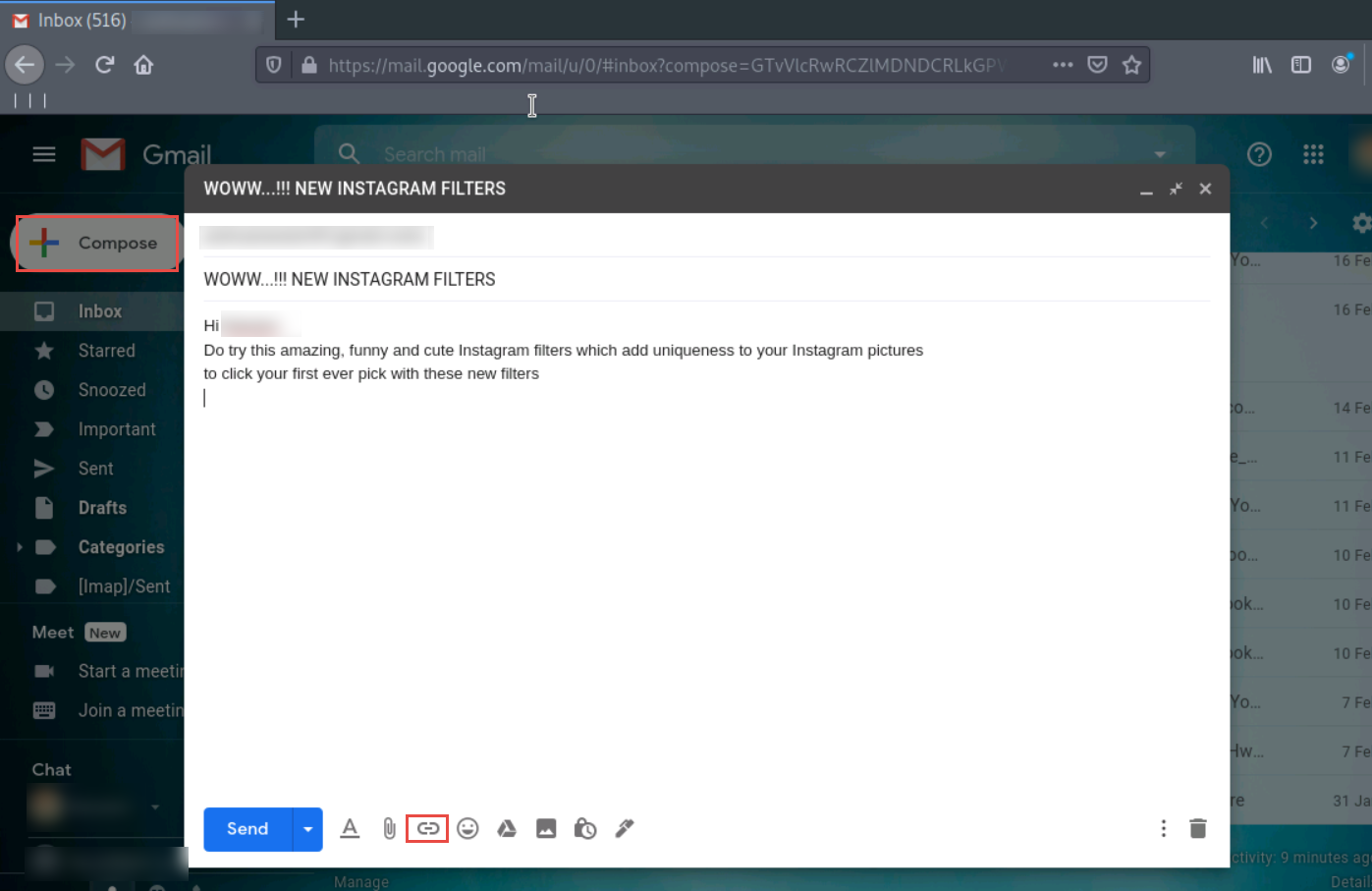This screenshot has width=1372, height=891.
Task: Toggle browser sidebar view
Action: (x=1301, y=65)
